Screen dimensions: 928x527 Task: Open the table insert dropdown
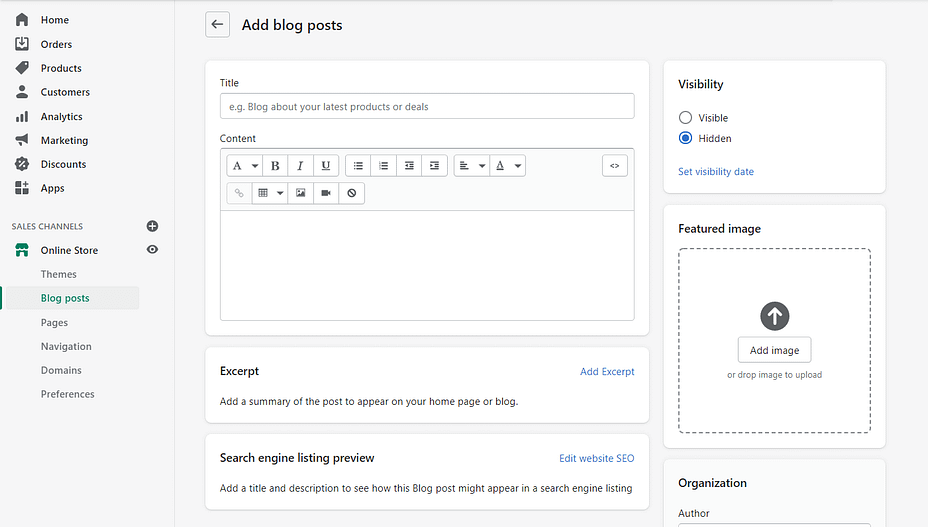(x=270, y=193)
